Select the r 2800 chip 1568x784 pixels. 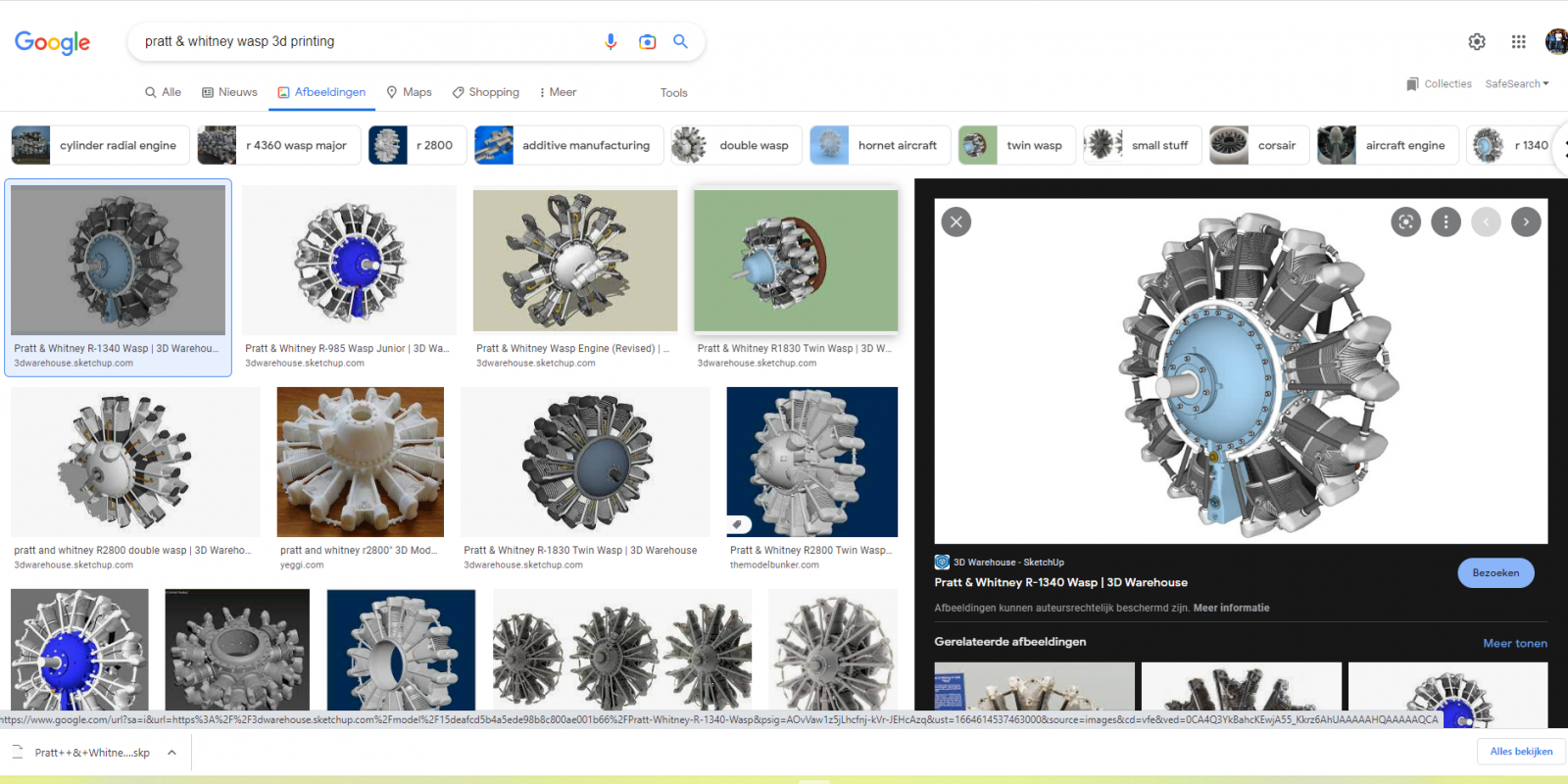[x=416, y=145]
